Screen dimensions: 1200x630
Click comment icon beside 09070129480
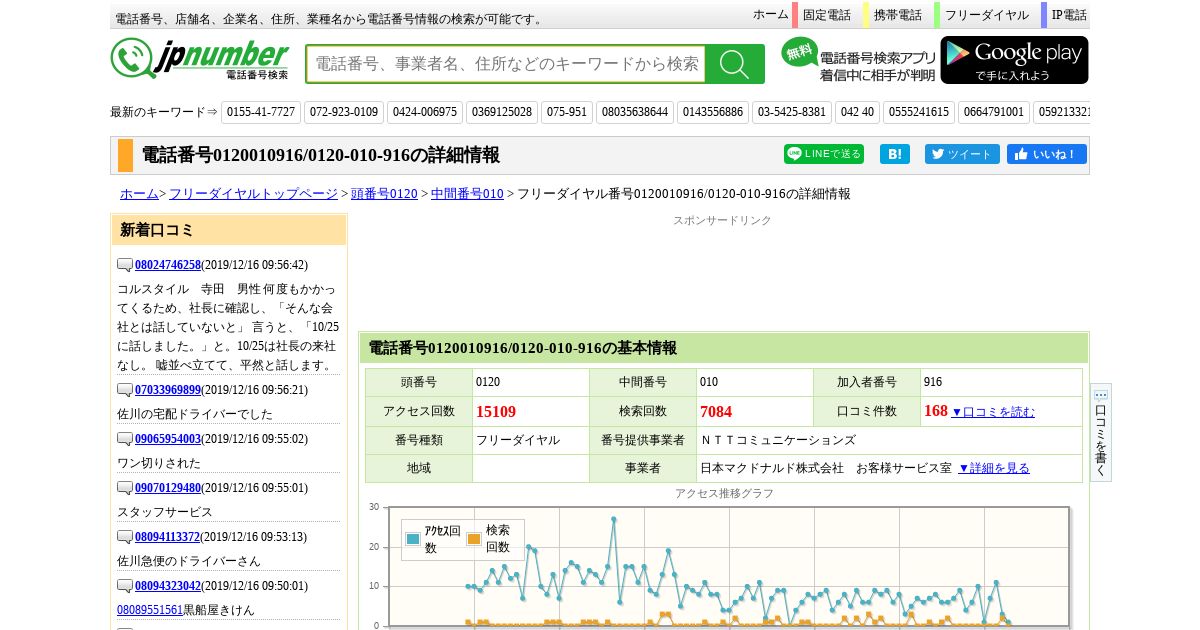click(125, 488)
